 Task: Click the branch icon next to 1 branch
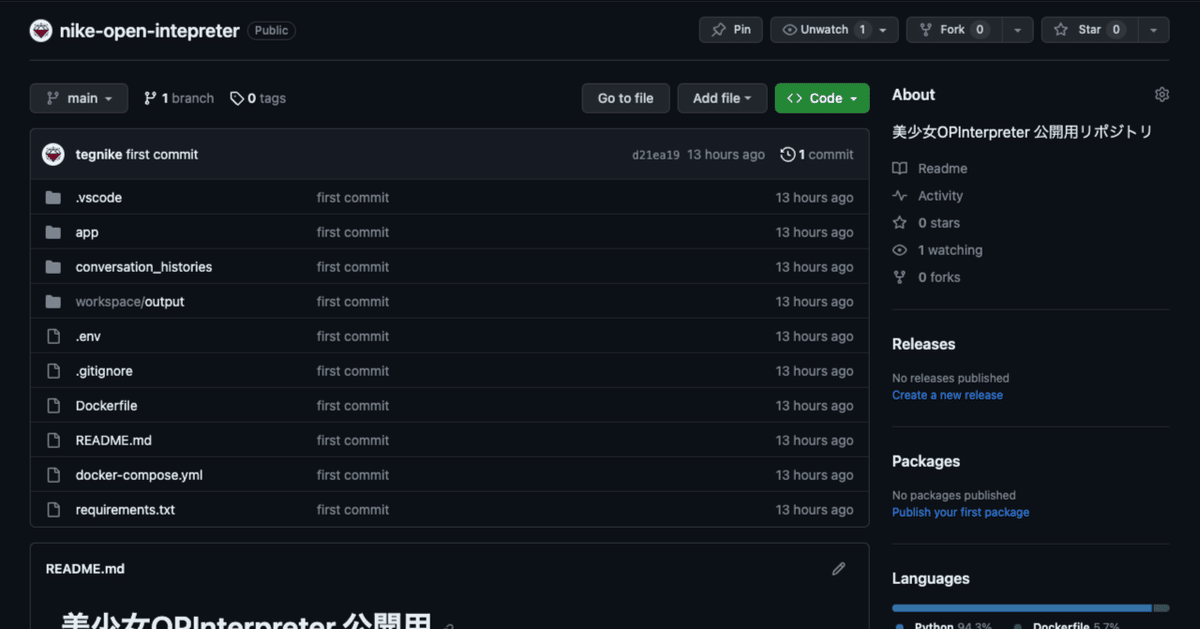point(150,98)
